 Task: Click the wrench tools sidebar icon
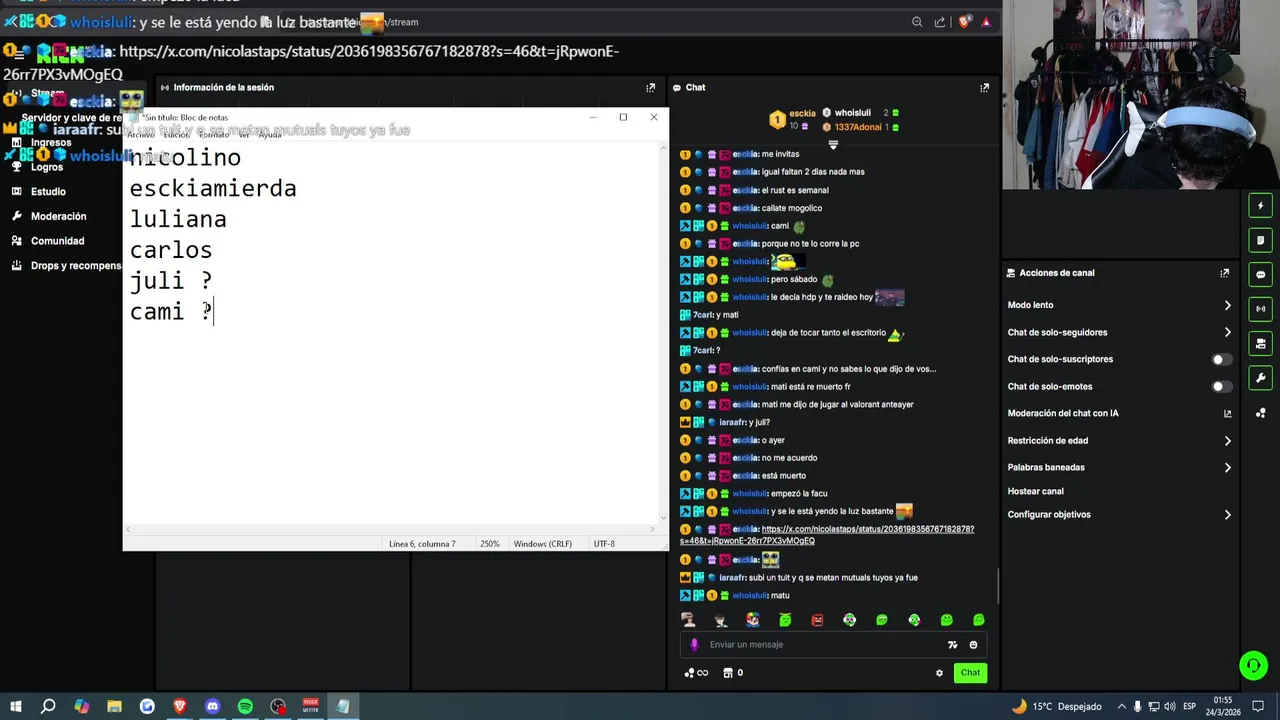tap(1260, 378)
